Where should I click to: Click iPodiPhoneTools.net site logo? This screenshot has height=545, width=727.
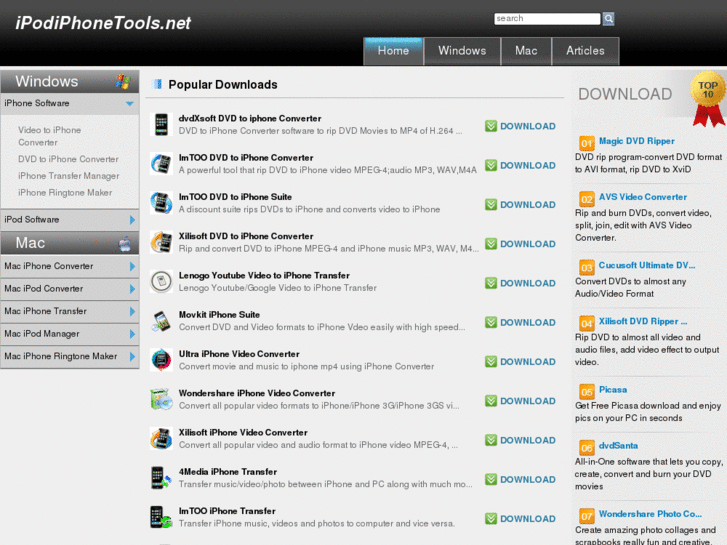[103, 23]
